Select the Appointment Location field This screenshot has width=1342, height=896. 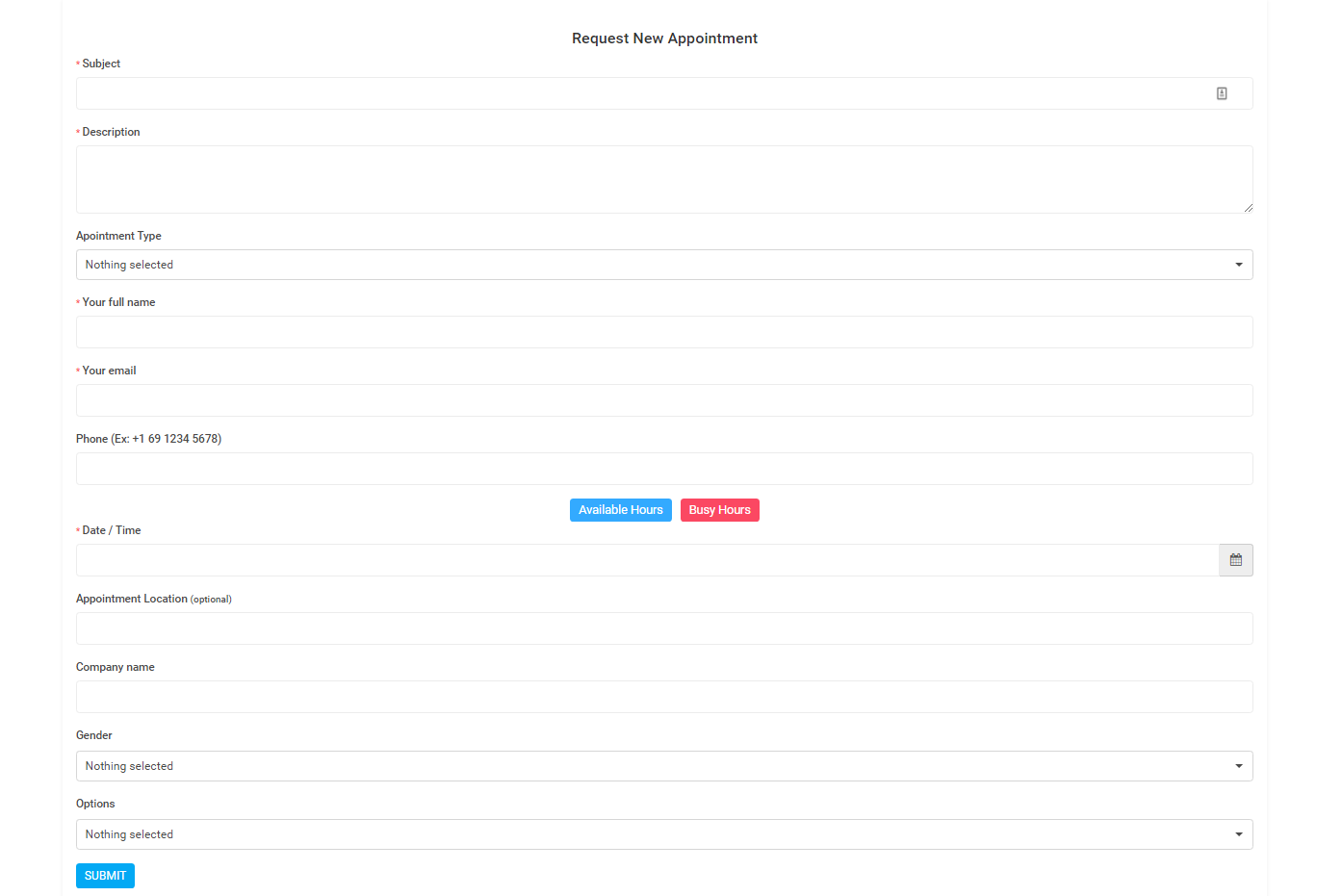click(664, 628)
